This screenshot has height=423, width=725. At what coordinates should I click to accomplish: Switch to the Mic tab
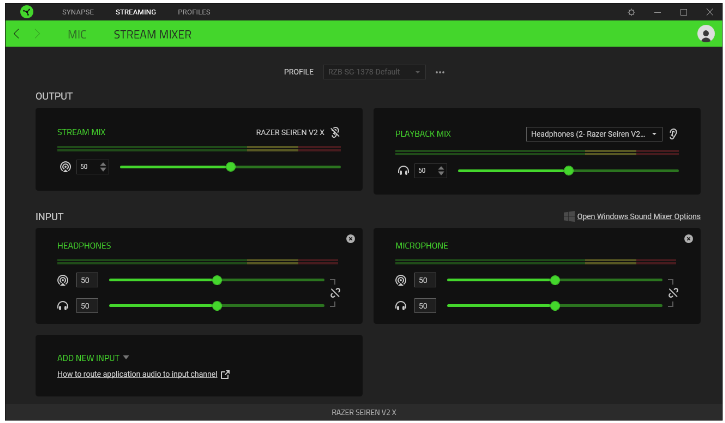click(77, 34)
